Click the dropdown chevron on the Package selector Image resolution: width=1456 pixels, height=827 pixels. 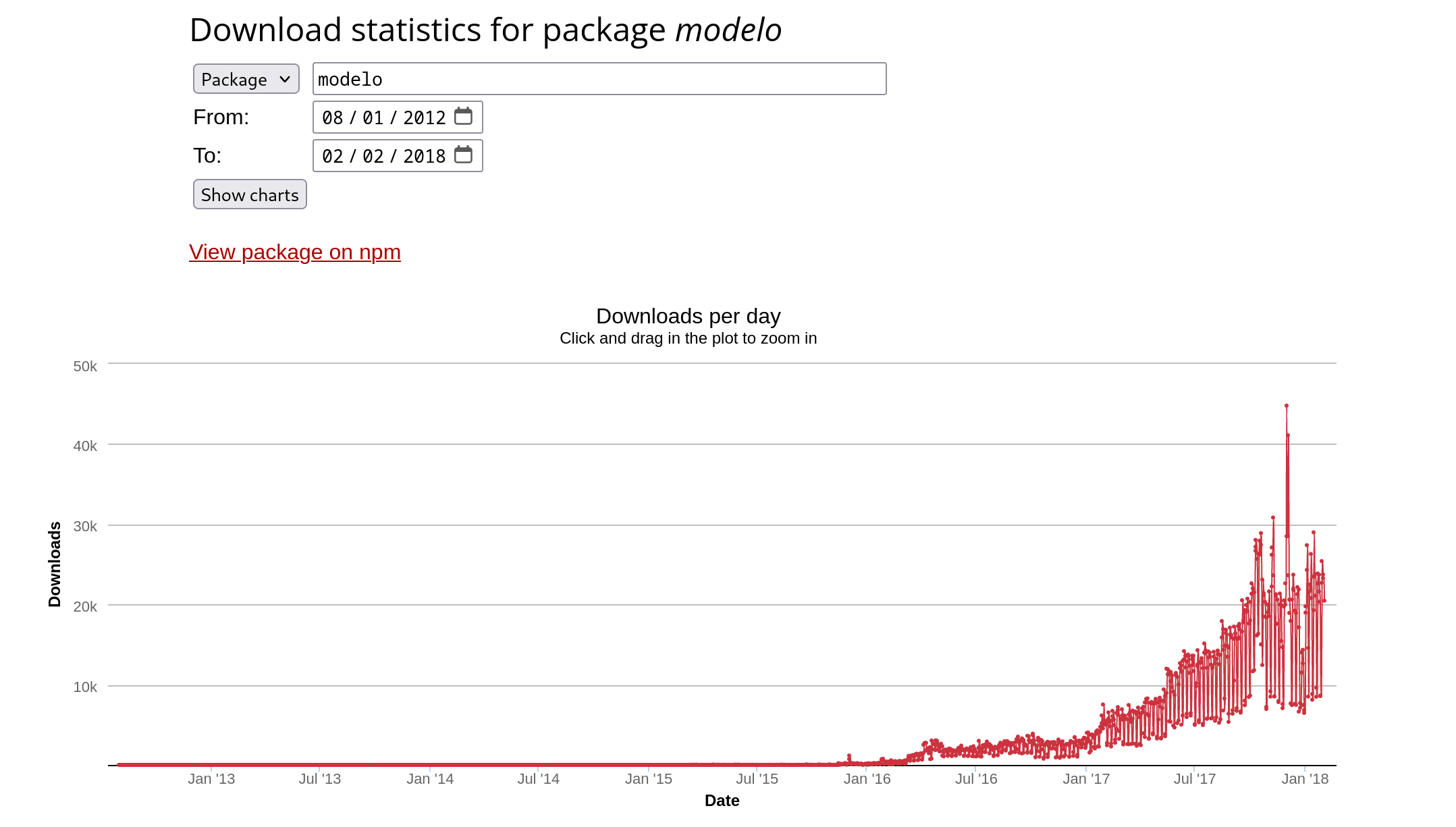284,79
